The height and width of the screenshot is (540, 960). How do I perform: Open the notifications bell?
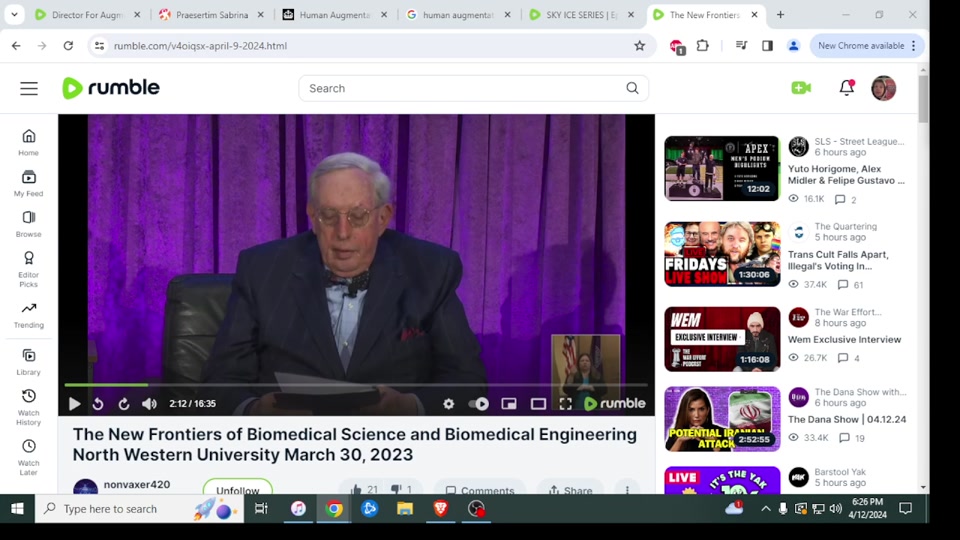(846, 88)
